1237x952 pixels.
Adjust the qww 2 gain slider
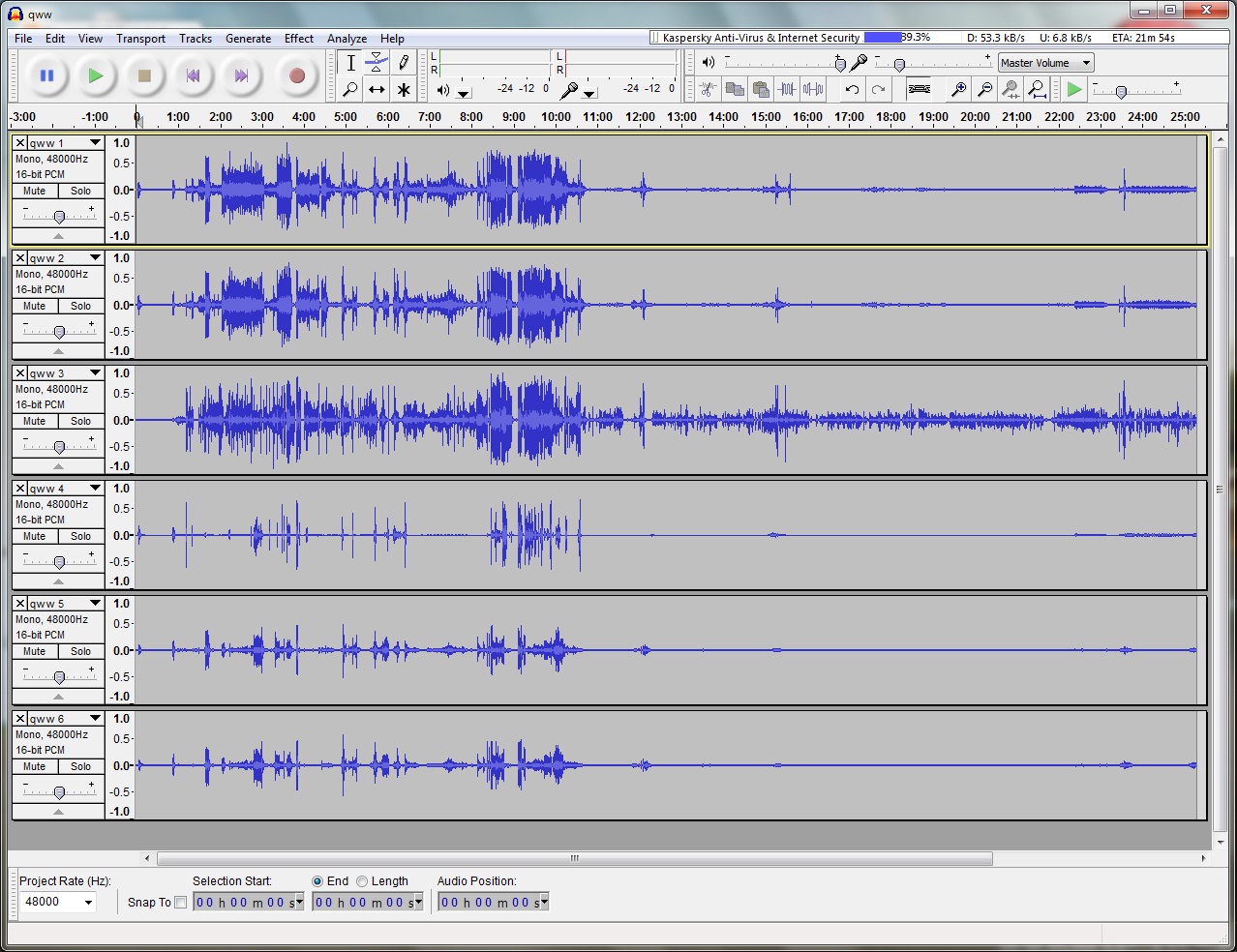(57, 329)
